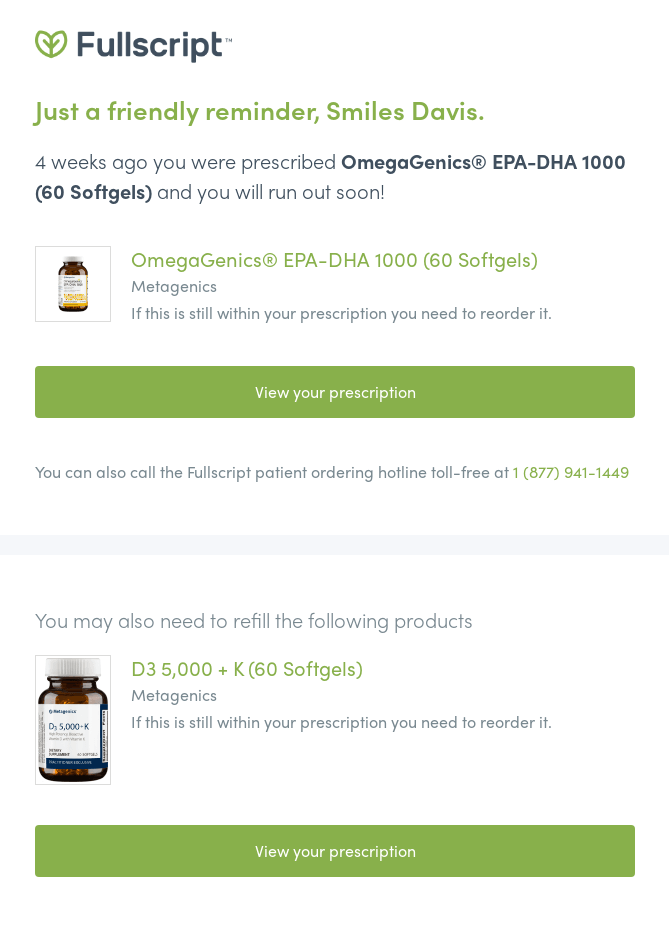This screenshot has height=925, width=669.
Task: Click the 60 Softgels label in the D3 link
Action: (x=305, y=668)
